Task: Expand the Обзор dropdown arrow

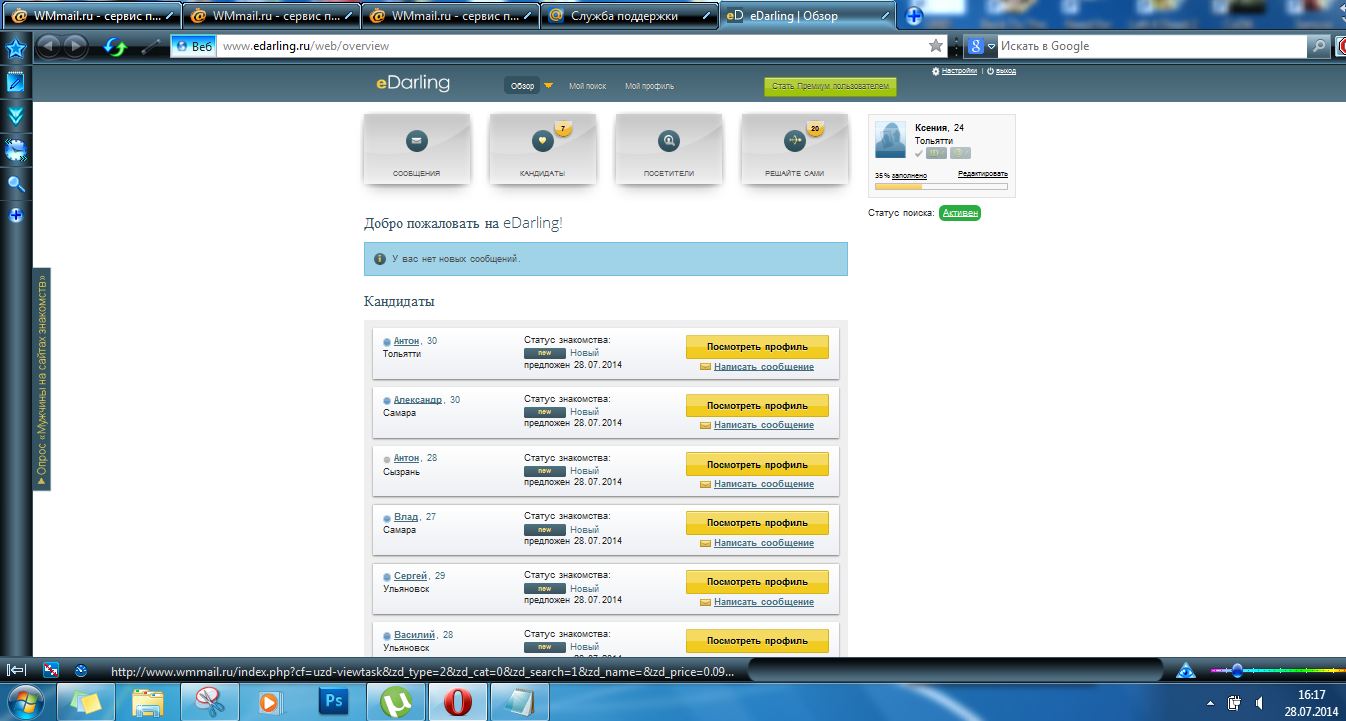Action: [548, 86]
